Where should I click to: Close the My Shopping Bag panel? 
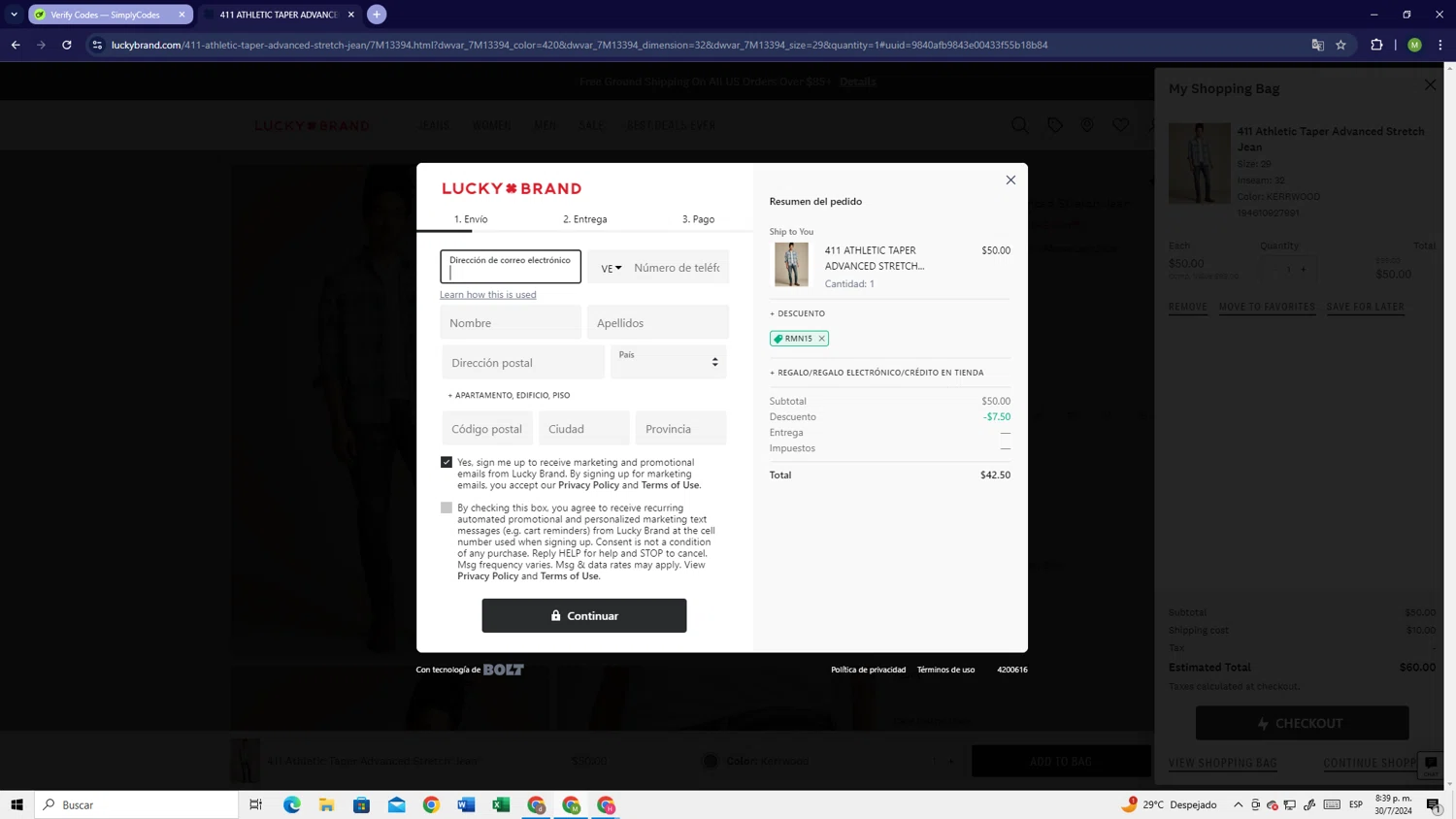point(1430,85)
